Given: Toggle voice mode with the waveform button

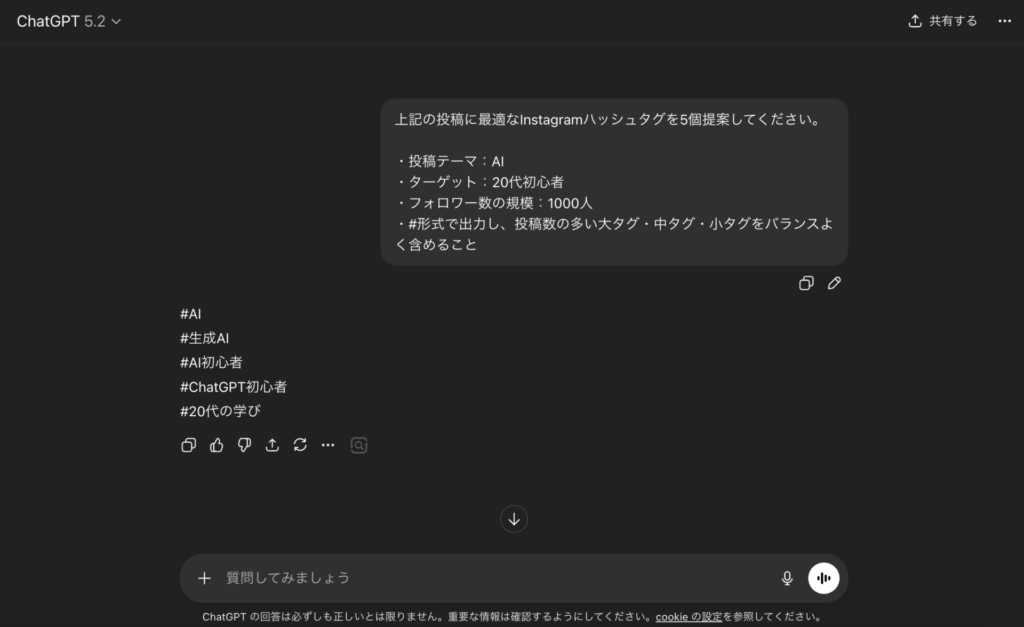Looking at the screenshot, I should pos(823,578).
